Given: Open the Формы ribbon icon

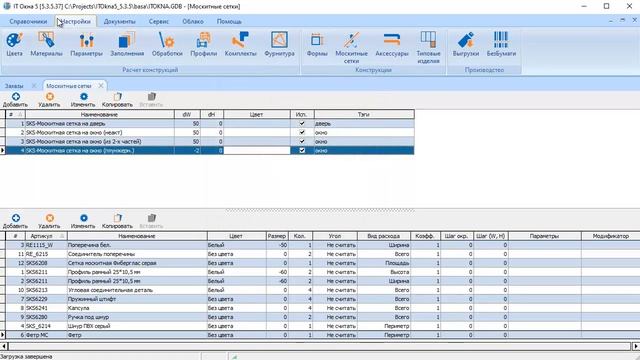Looking at the screenshot, I should pos(317,44).
